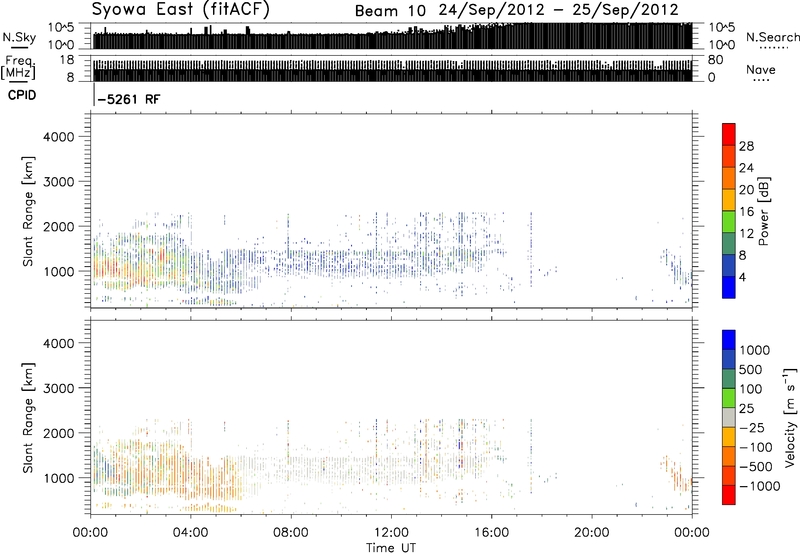Click the gray -25 to 25 velocity color segment
Image resolution: width=800 pixels, height=554 pixels.
tap(729, 418)
